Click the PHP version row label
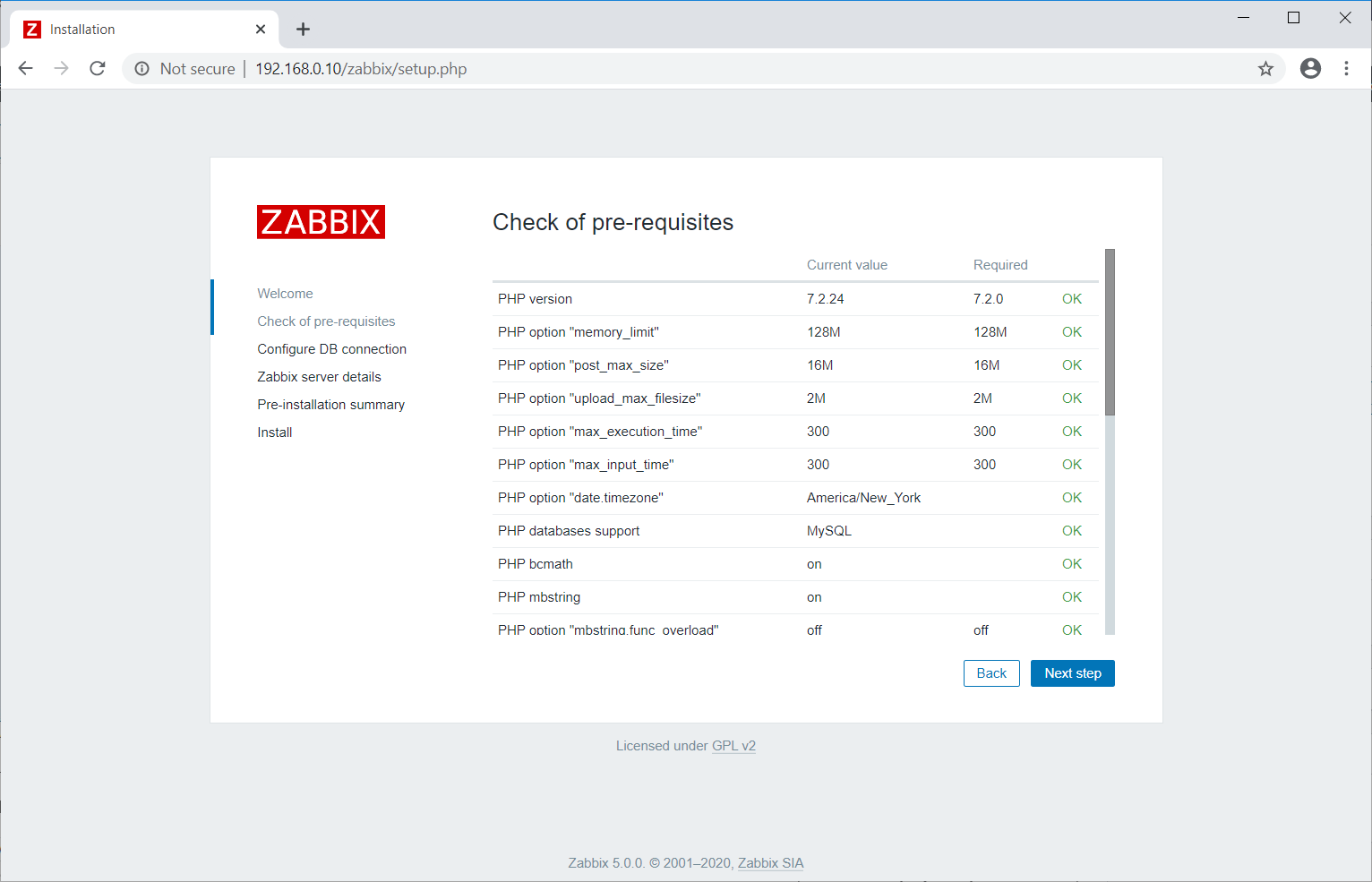Screen dimensions: 1372x882 pos(535,299)
